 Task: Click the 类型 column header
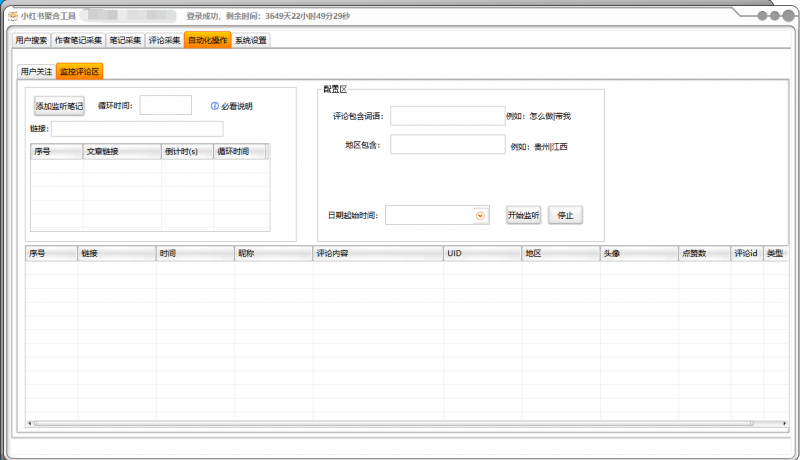pos(776,253)
